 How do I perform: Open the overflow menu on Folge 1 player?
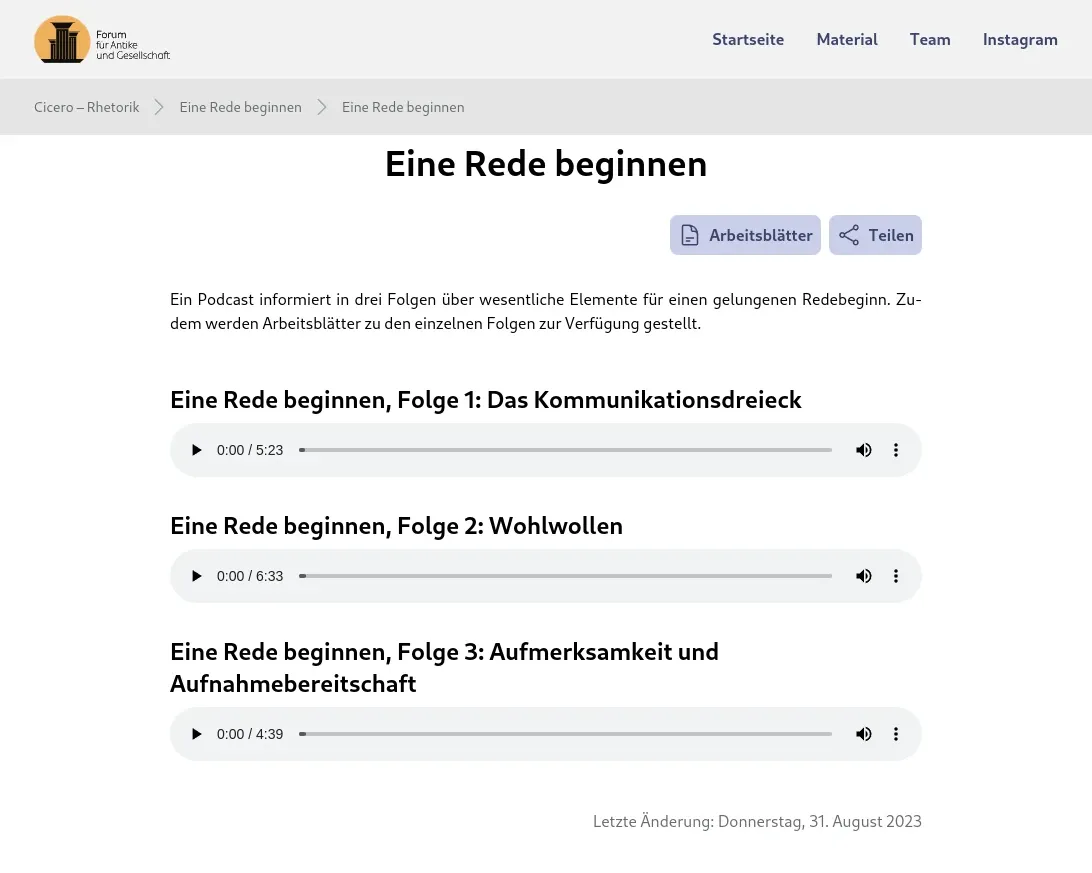(896, 450)
